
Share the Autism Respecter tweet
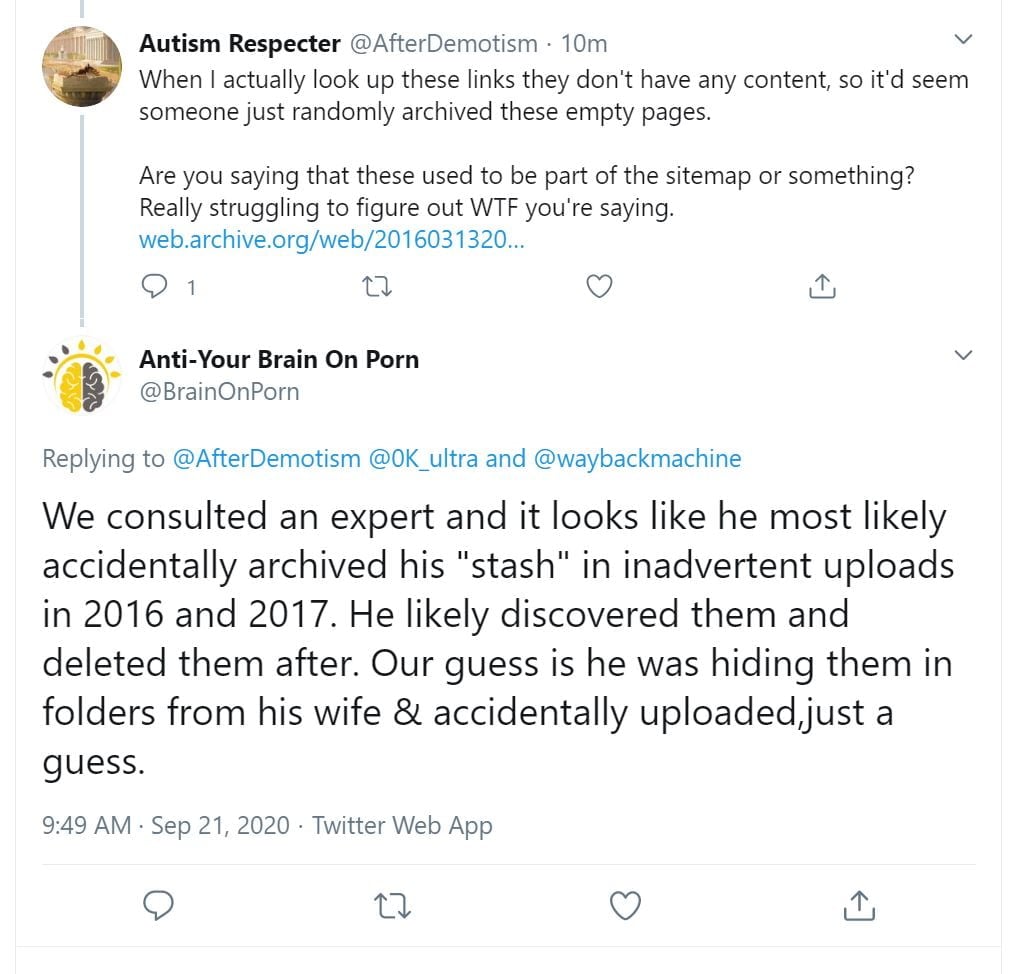coord(821,287)
